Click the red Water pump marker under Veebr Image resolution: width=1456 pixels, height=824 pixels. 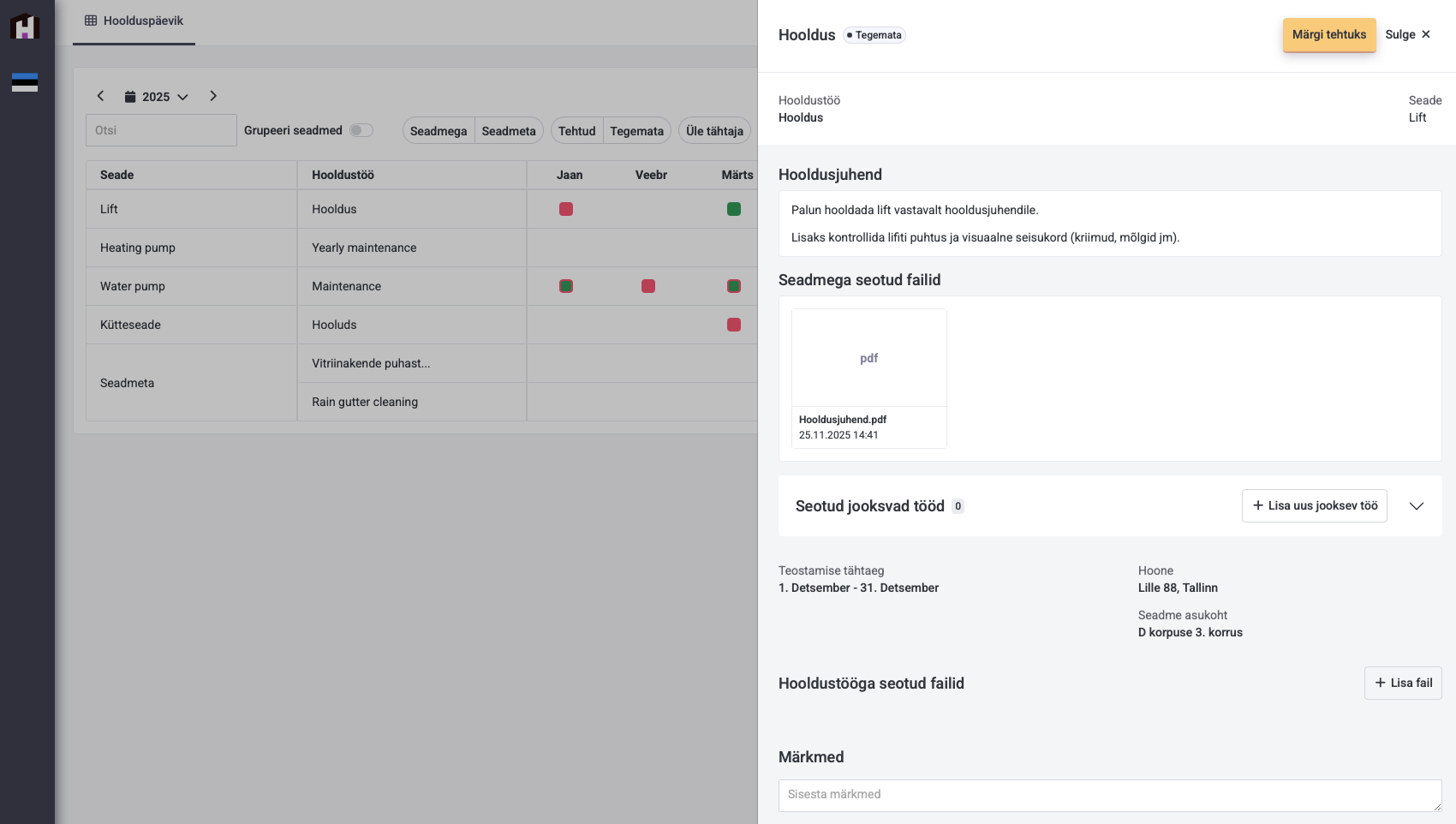tap(648, 286)
